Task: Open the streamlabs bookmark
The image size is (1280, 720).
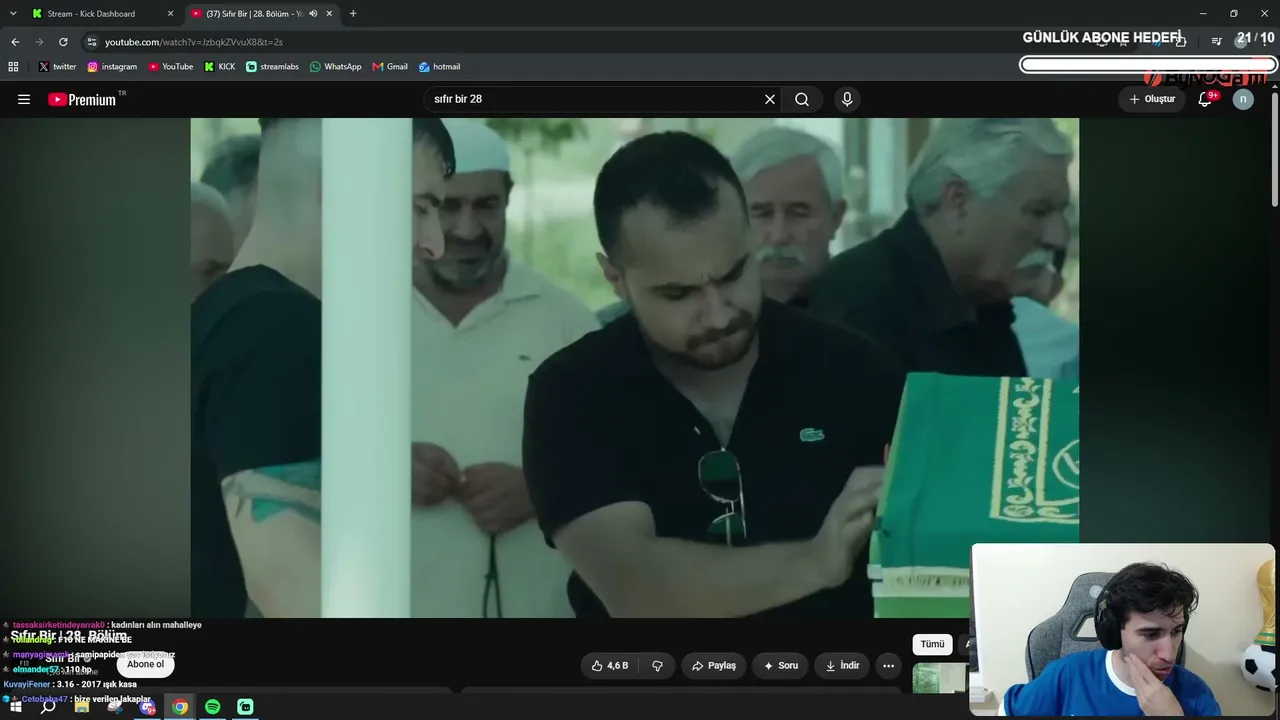Action: tap(272, 67)
